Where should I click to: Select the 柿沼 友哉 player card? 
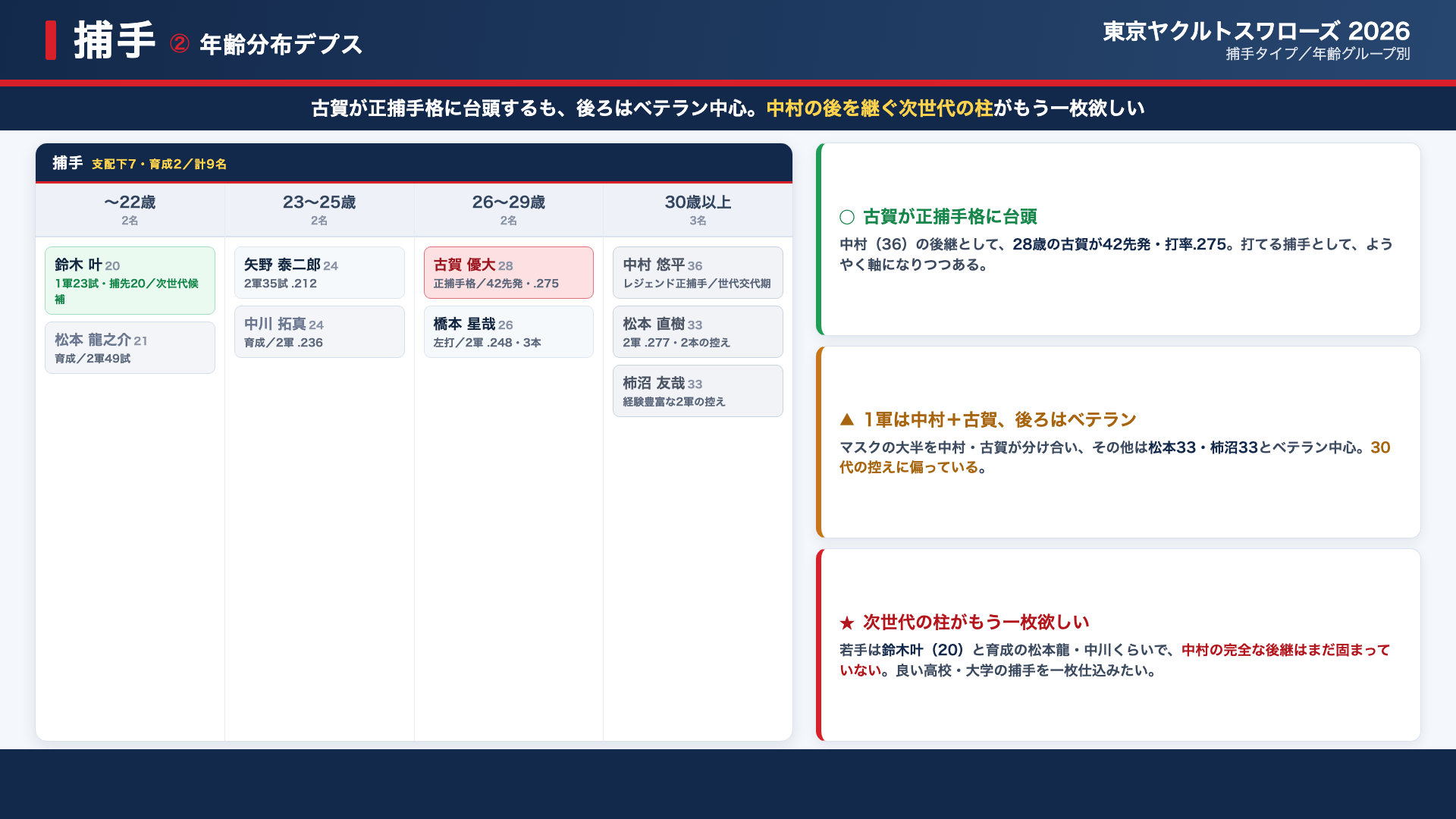coord(698,391)
